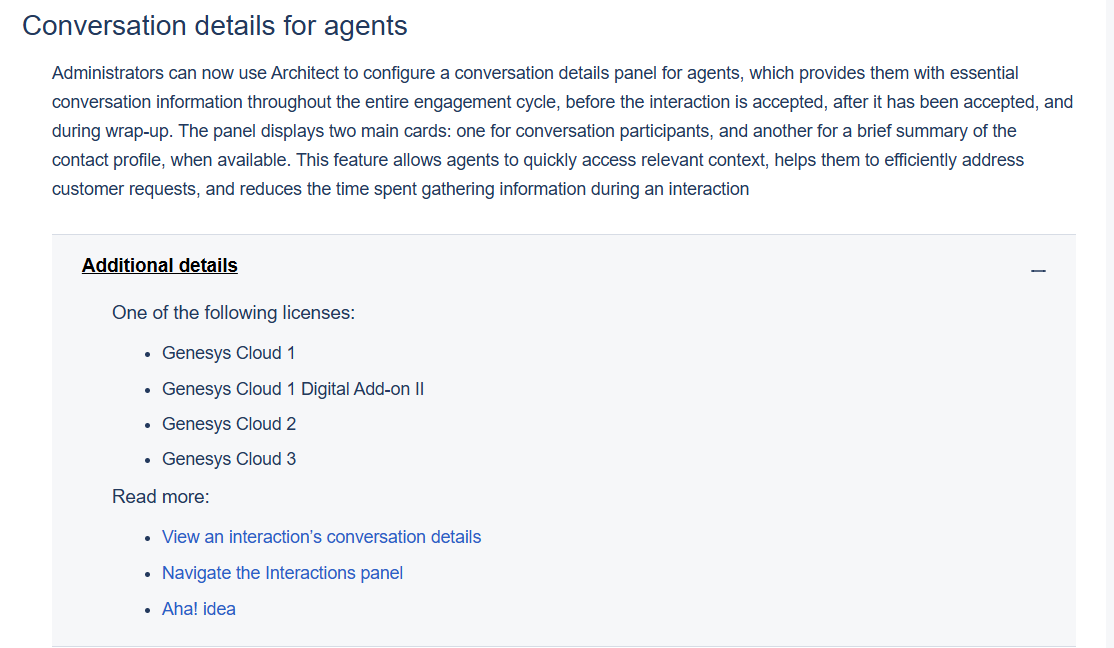
Task: Click the Genesys Cloud 3 list item
Action: (229, 459)
